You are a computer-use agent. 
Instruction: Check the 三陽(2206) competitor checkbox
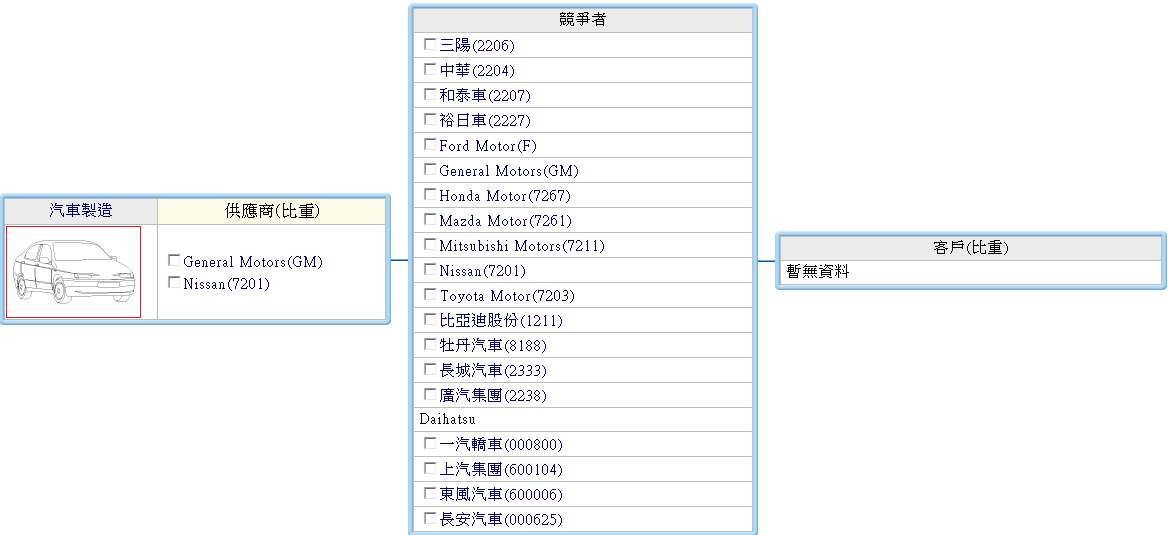pyautogui.click(x=430, y=45)
